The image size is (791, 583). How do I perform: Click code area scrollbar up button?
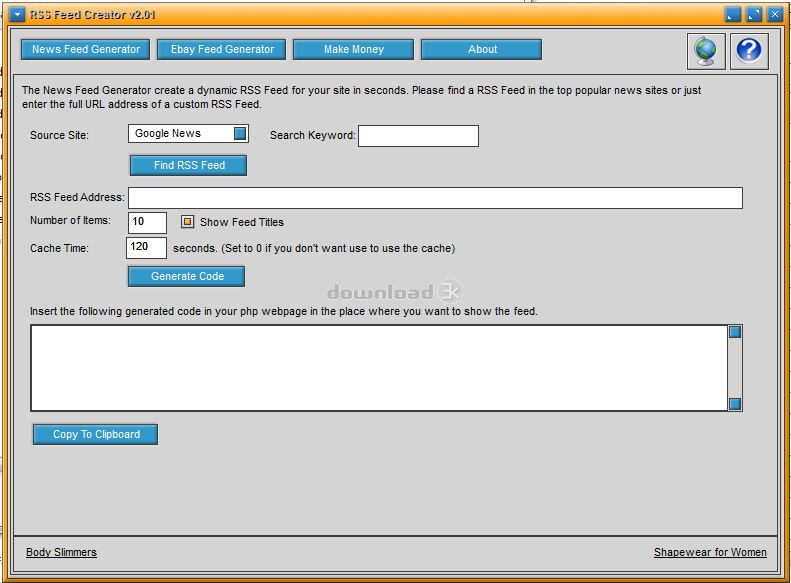click(x=735, y=332)
